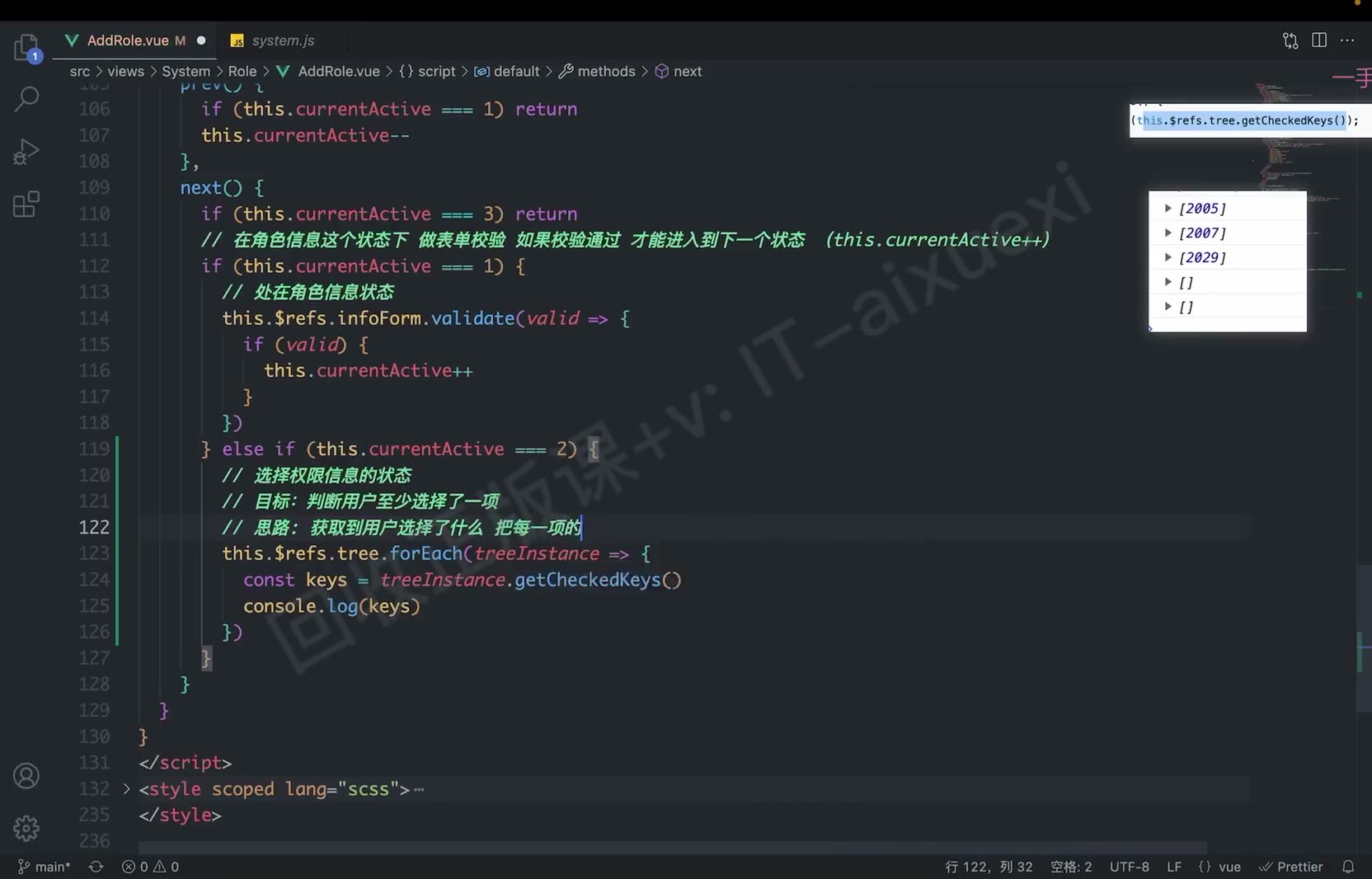
Task: Open the Extensions view
Action: [x=26, y=204]
